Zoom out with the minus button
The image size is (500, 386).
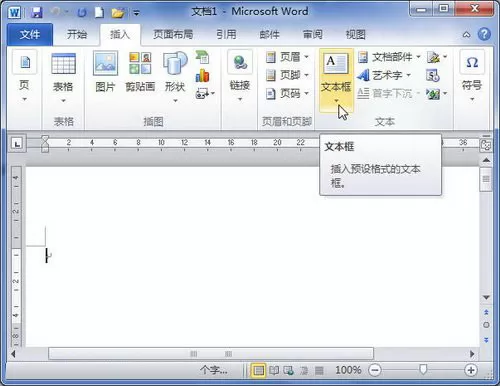coord(375,370)
